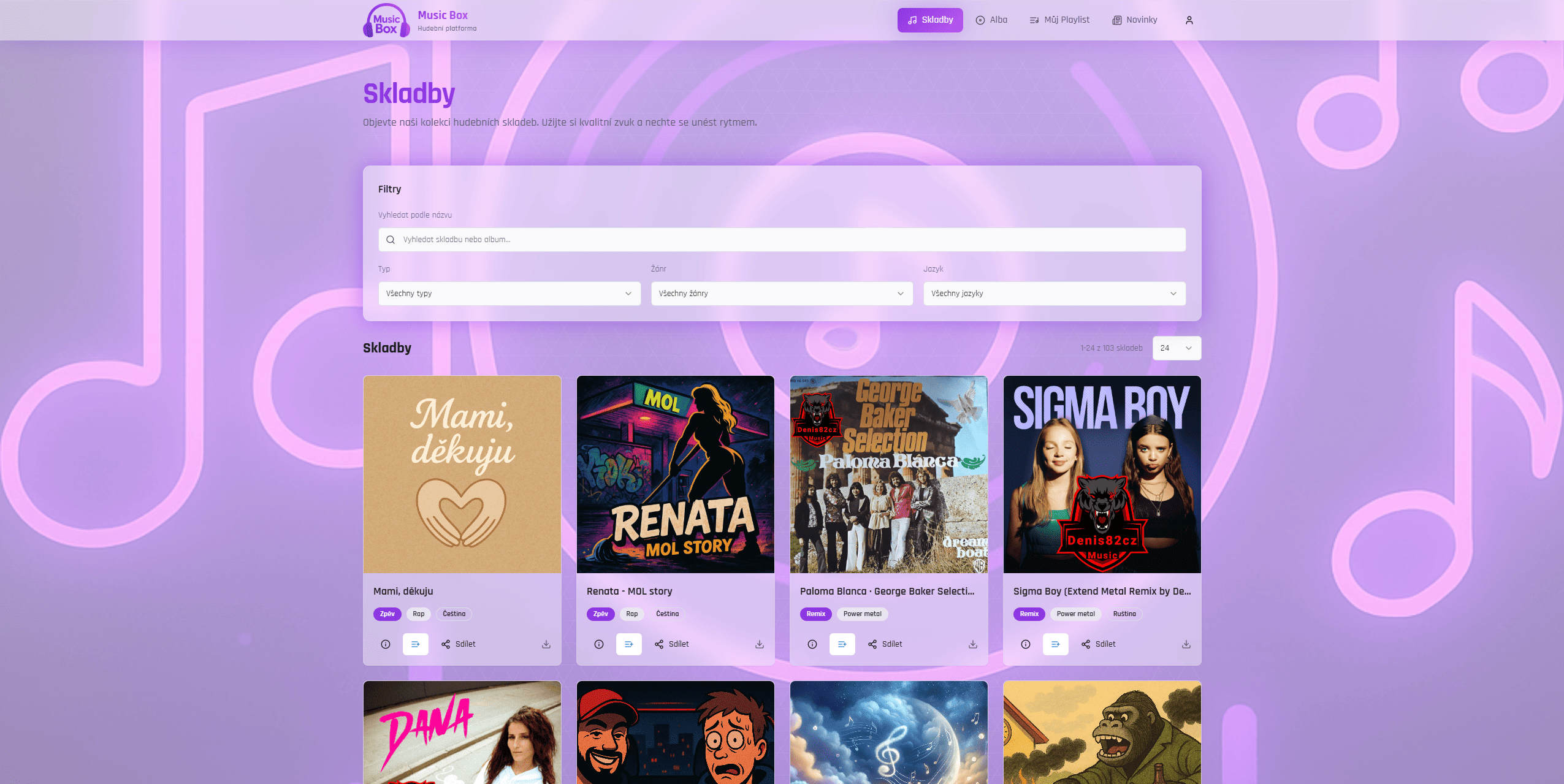Download the Paloma Blanca track
This screenshot has height=784, width=1564.
(x=972, y=644)
